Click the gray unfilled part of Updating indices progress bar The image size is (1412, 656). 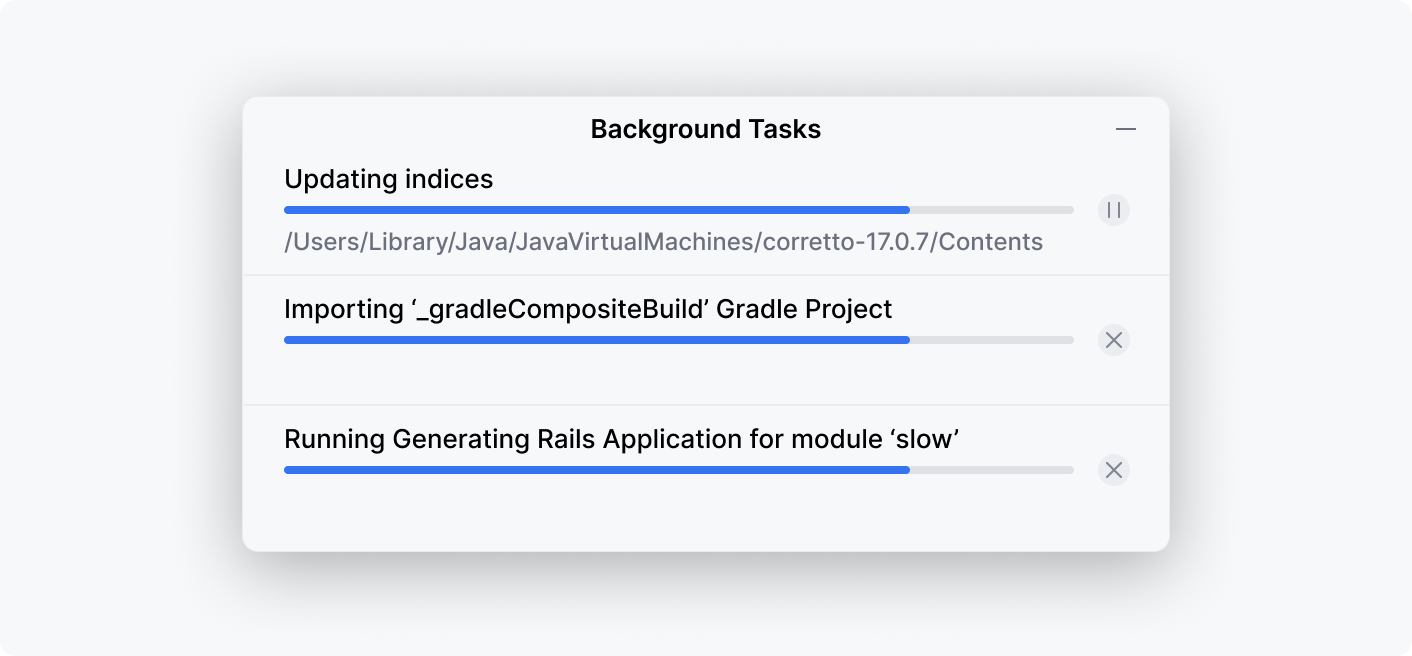[992, 210]
